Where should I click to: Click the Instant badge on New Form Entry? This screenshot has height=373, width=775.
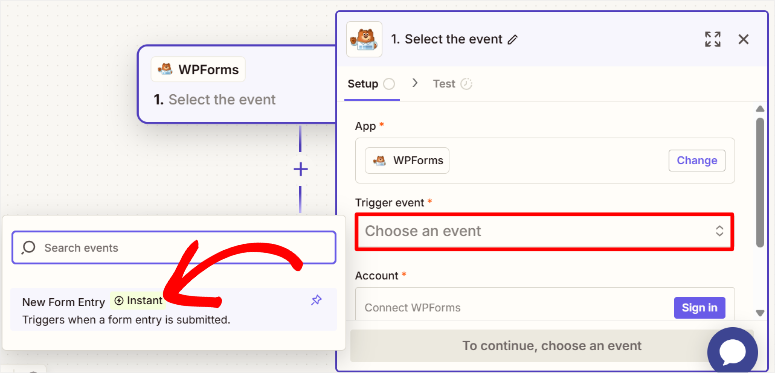pos(138,300)
